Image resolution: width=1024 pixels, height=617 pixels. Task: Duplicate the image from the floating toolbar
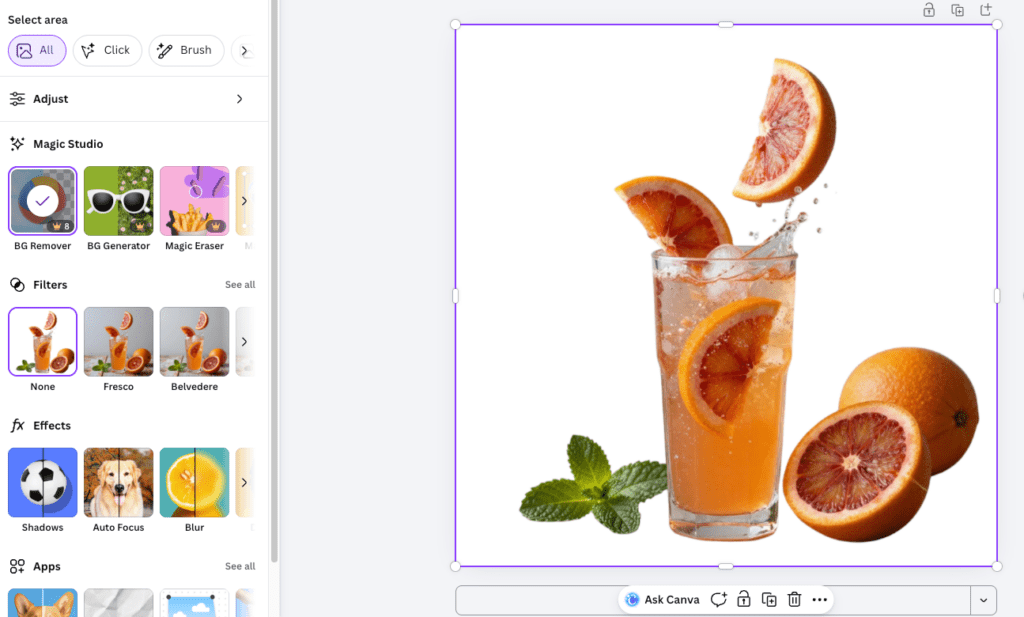point(769,600)
